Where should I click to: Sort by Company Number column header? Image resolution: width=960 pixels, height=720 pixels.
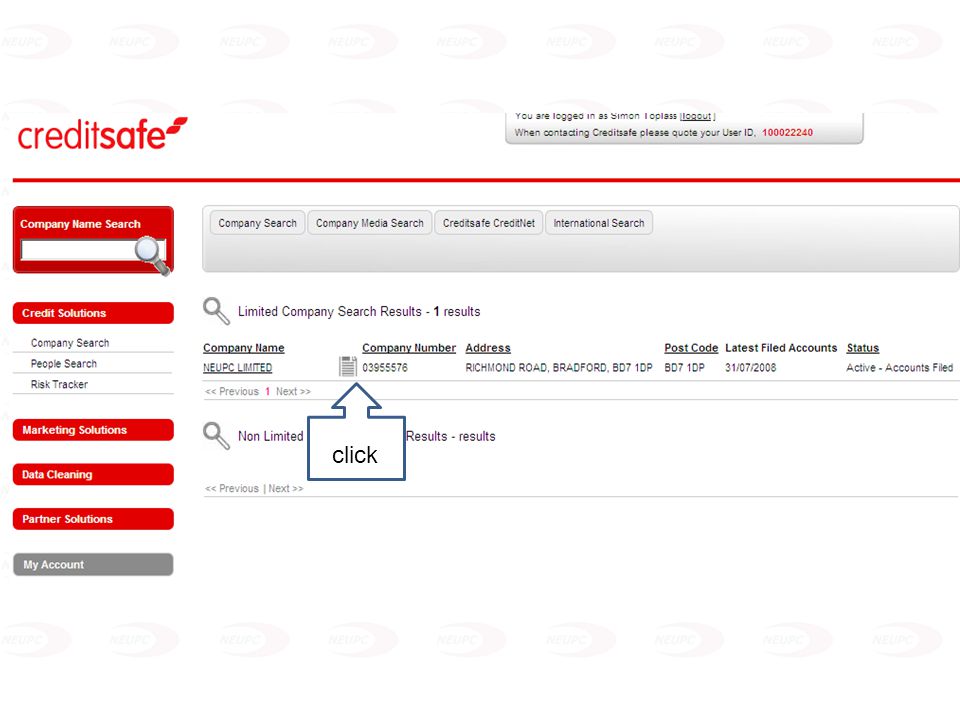(x=409, y=348)
